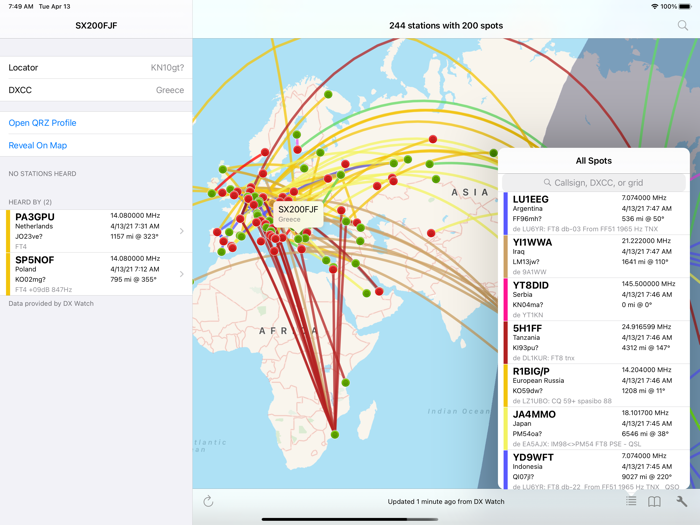Image resolution: width=700 pixels, height=525 pixels.
Task: Select the YI1WWA Iraq spot
Action: point(596,256)
